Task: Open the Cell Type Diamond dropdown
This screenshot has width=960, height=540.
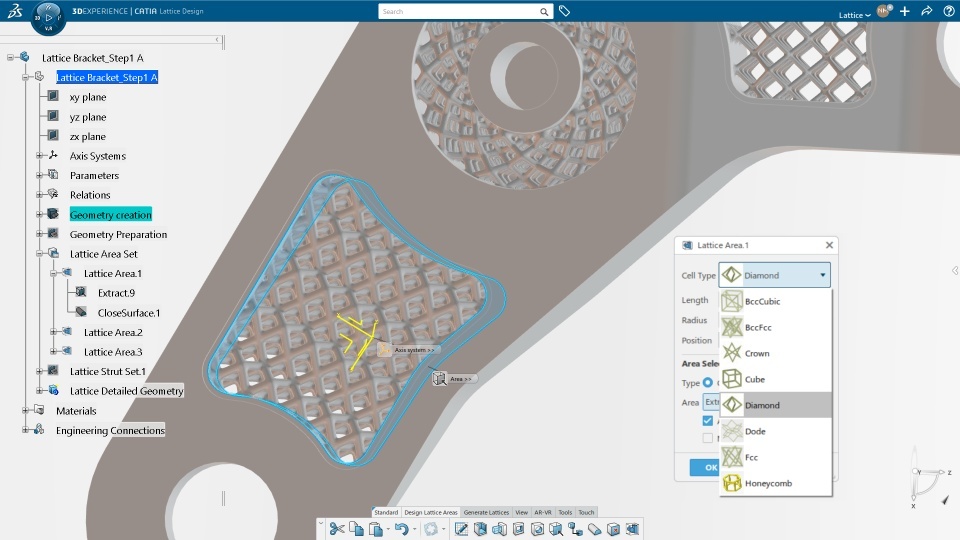Action: [774, 275]
